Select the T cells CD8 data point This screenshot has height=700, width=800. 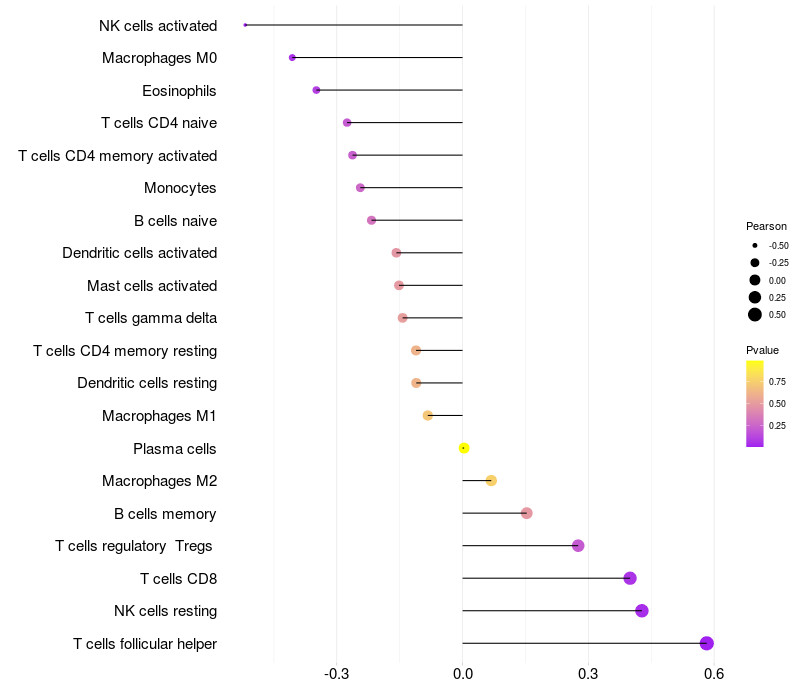[630, 578]
